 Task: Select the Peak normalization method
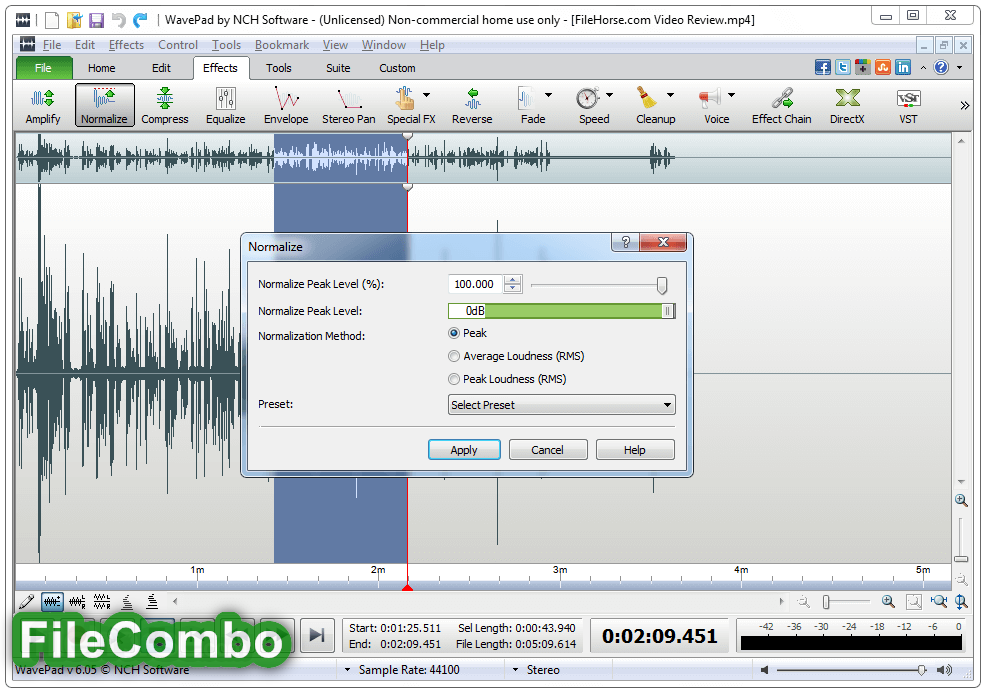coord(455,334)
